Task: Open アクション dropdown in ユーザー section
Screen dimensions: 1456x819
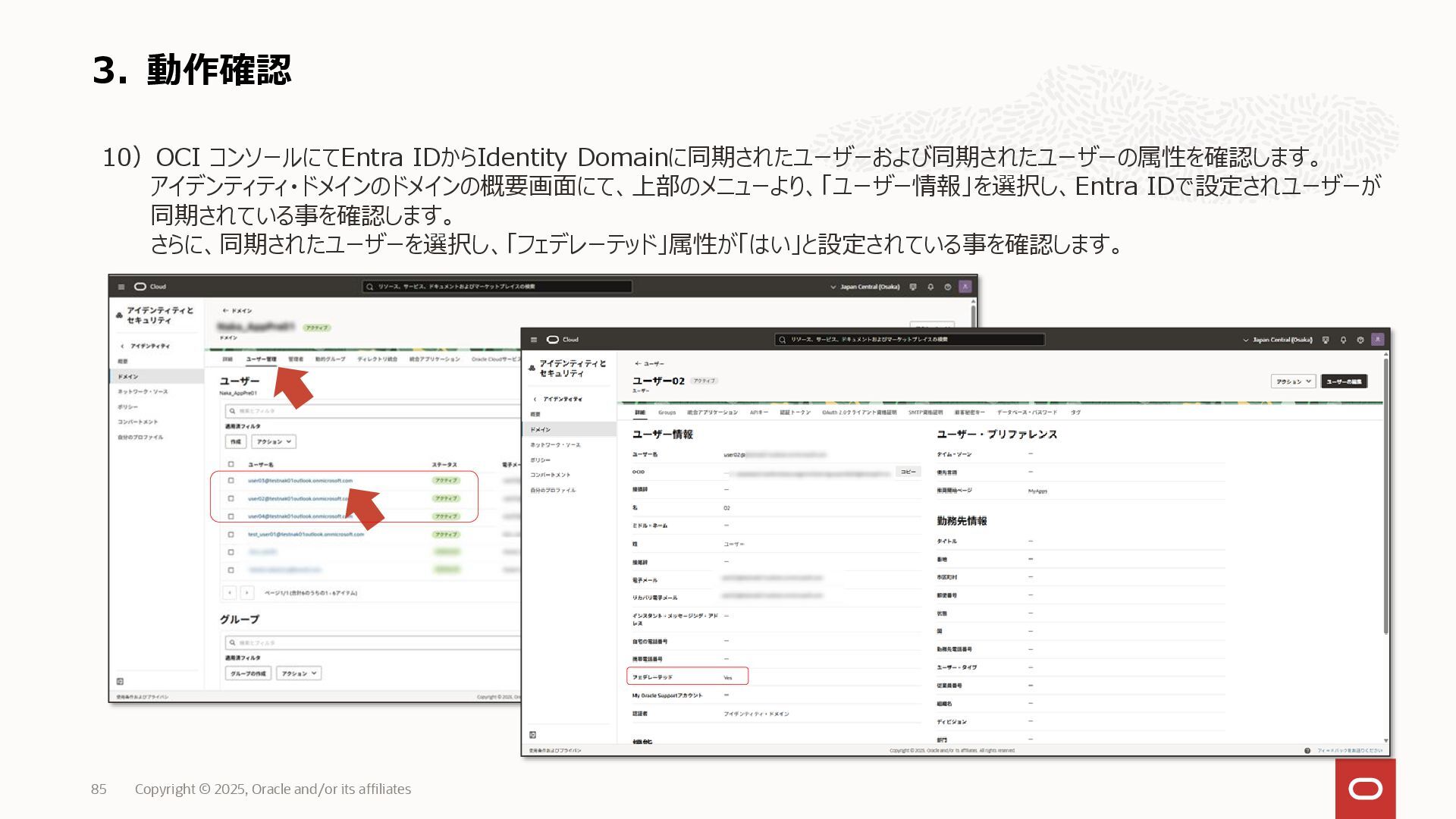Action: 274,441
